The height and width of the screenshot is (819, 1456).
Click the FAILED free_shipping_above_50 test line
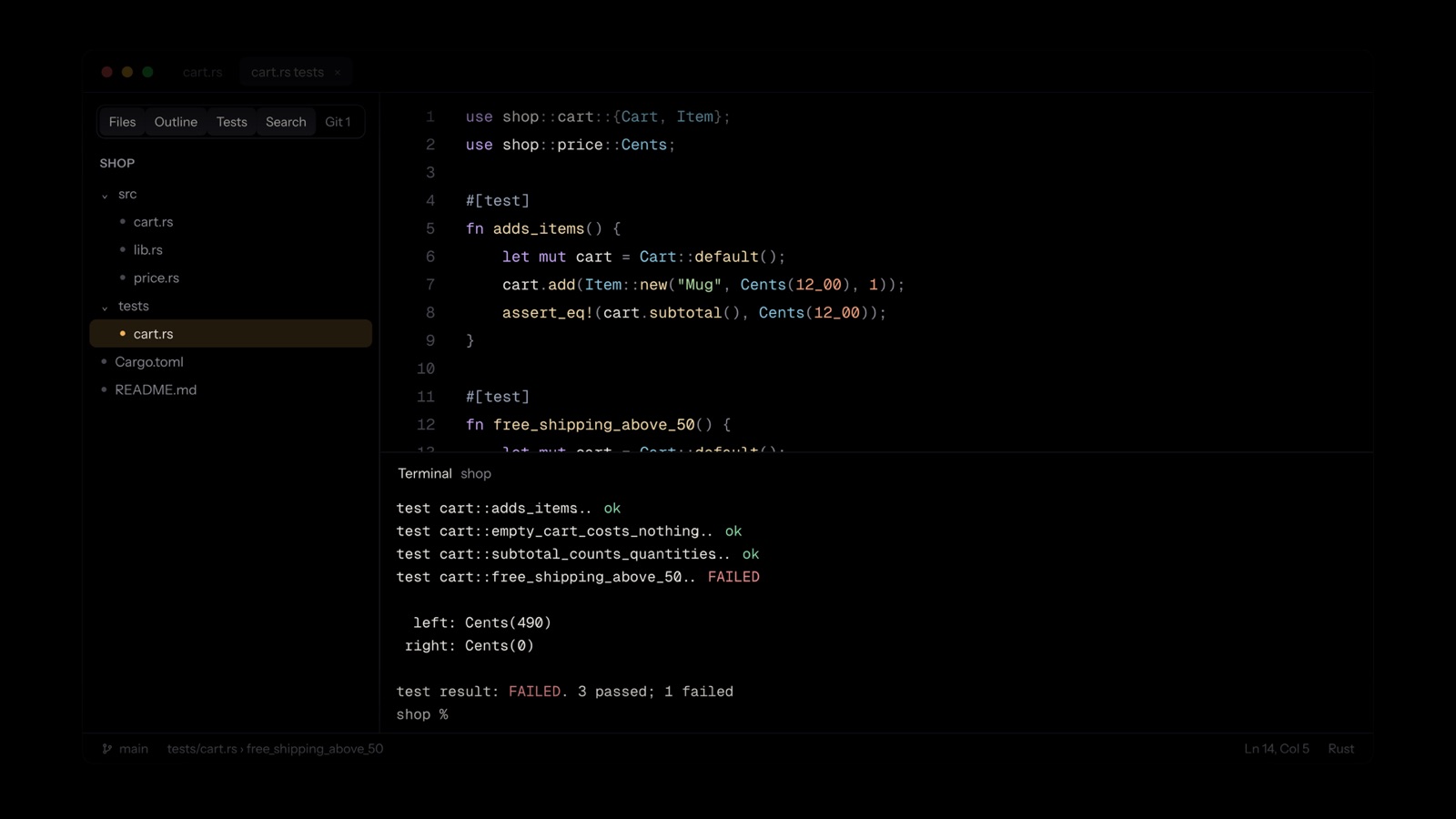tap(578, 577)
